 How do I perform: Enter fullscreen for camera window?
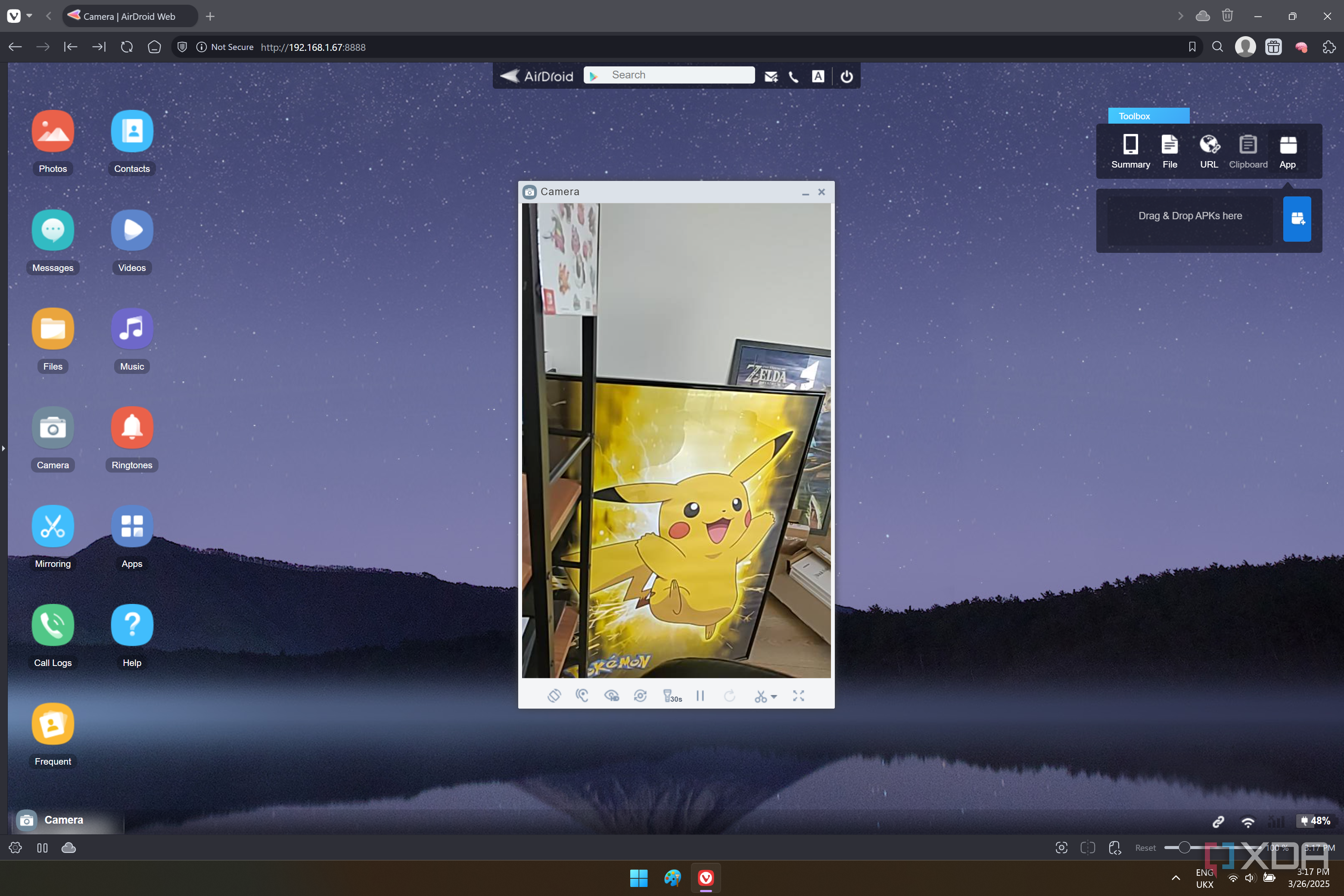coord(798,695)
